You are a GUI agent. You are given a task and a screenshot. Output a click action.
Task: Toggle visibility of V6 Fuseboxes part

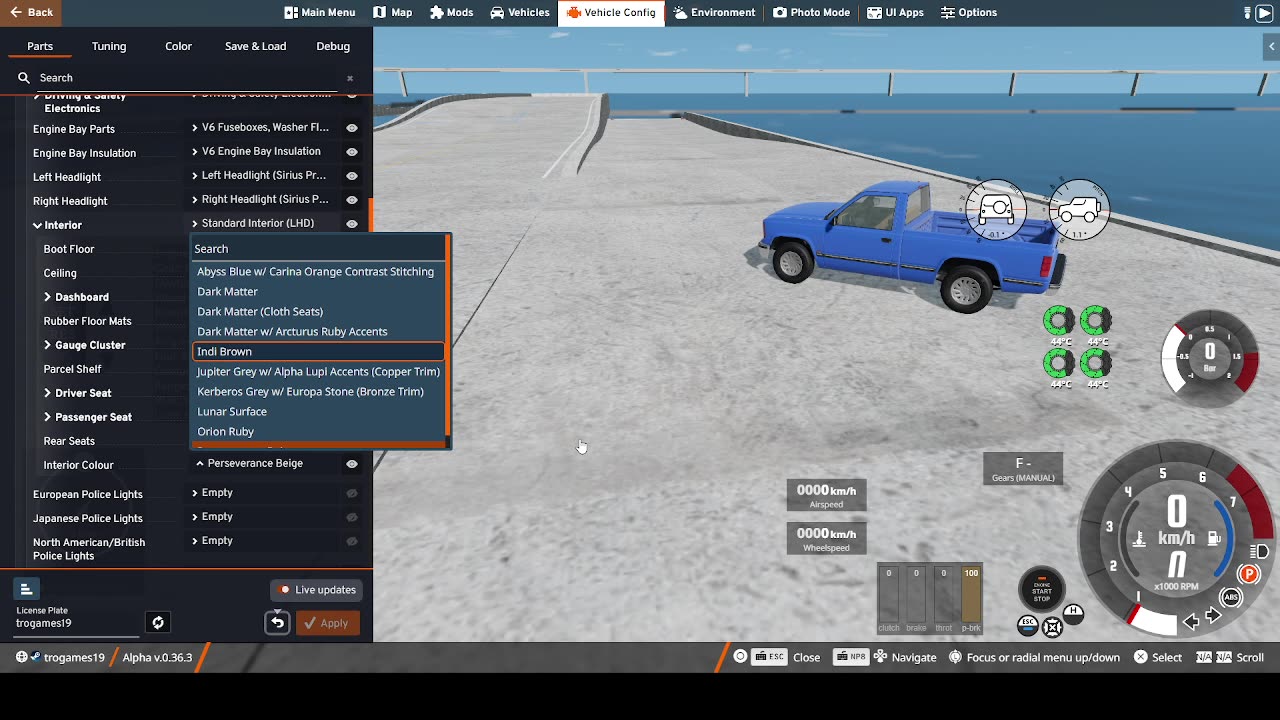pyautogui.click(x=352, y=128)
